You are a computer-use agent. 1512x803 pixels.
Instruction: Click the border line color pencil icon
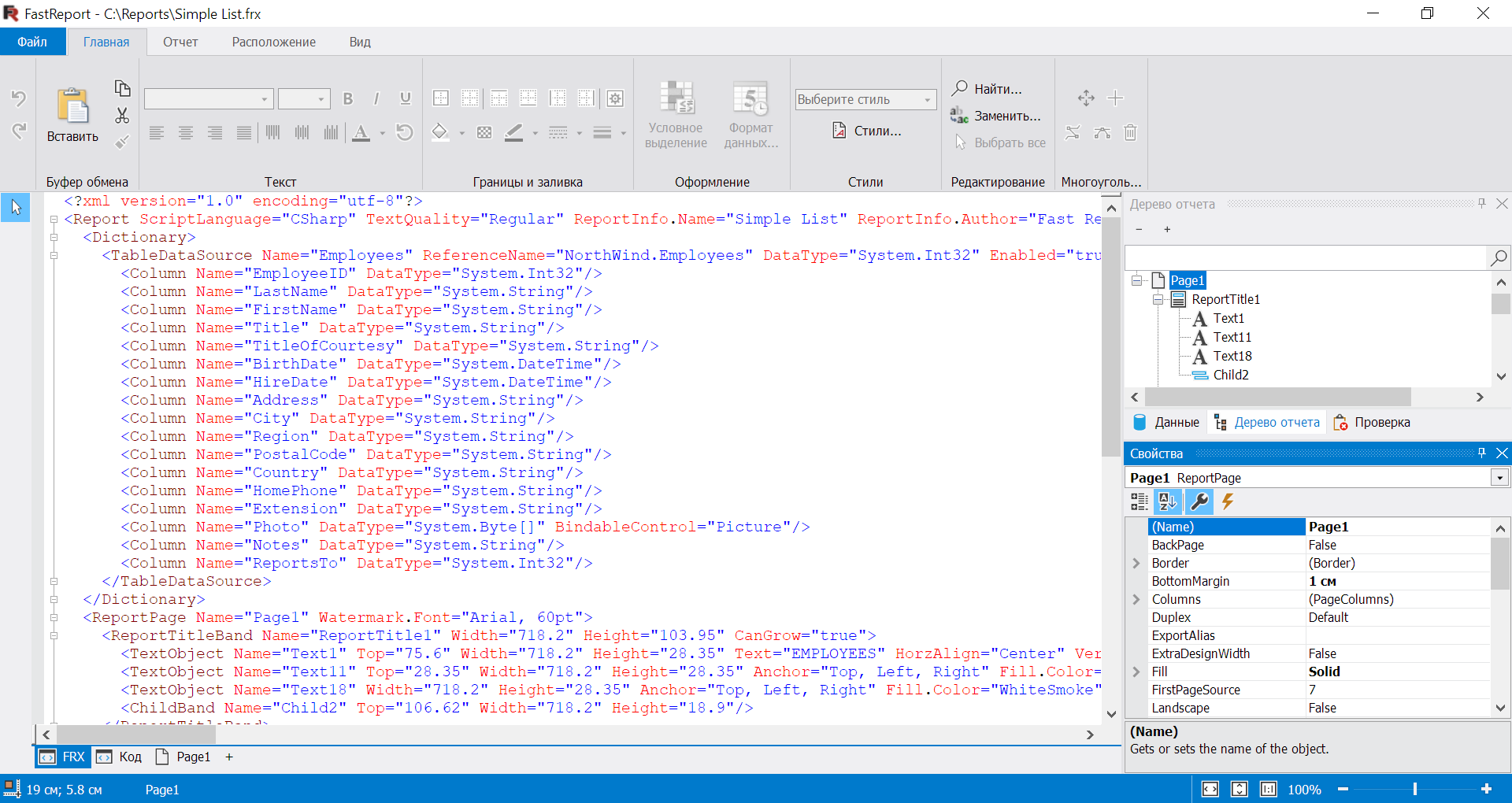click(513, 132)
